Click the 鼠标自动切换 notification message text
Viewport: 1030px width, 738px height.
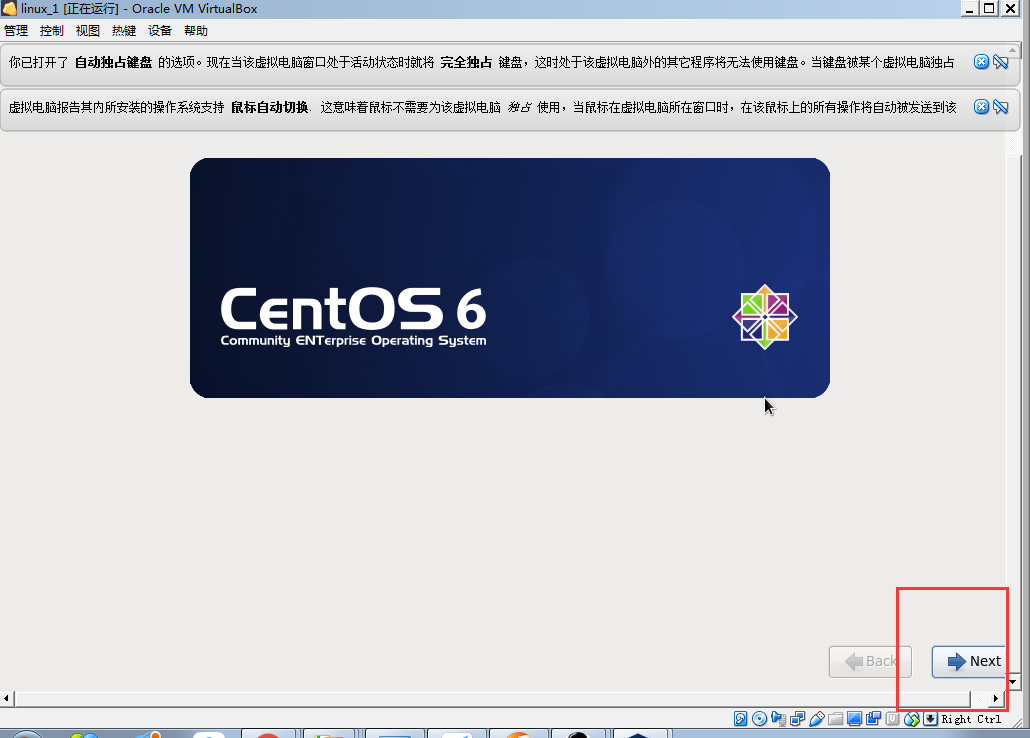482,107
